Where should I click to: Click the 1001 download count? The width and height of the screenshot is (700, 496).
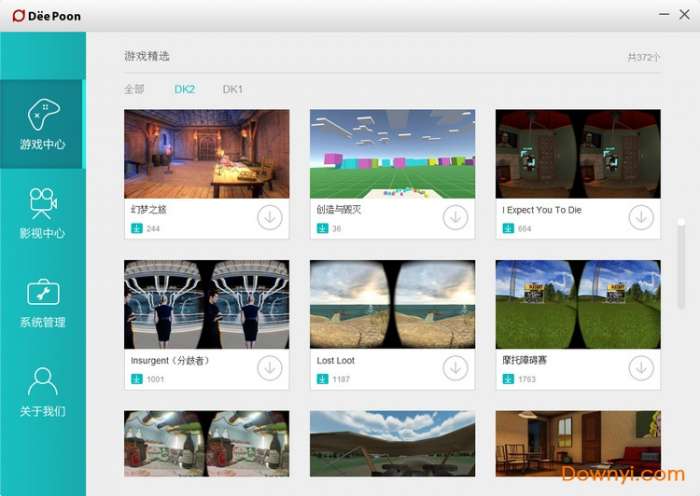(155, 379)
